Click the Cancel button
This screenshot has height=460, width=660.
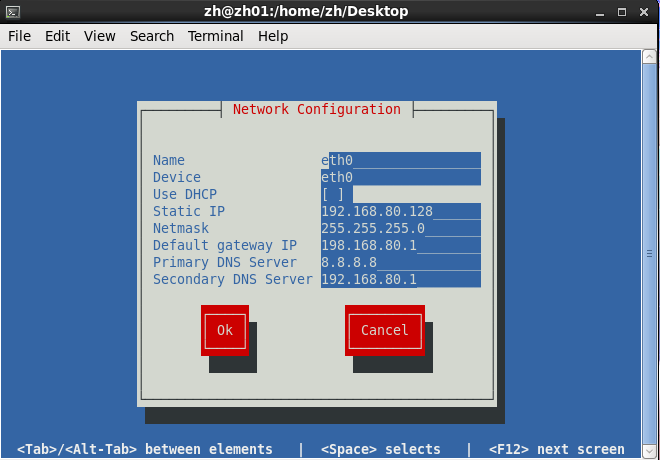(x=385, y=330)
